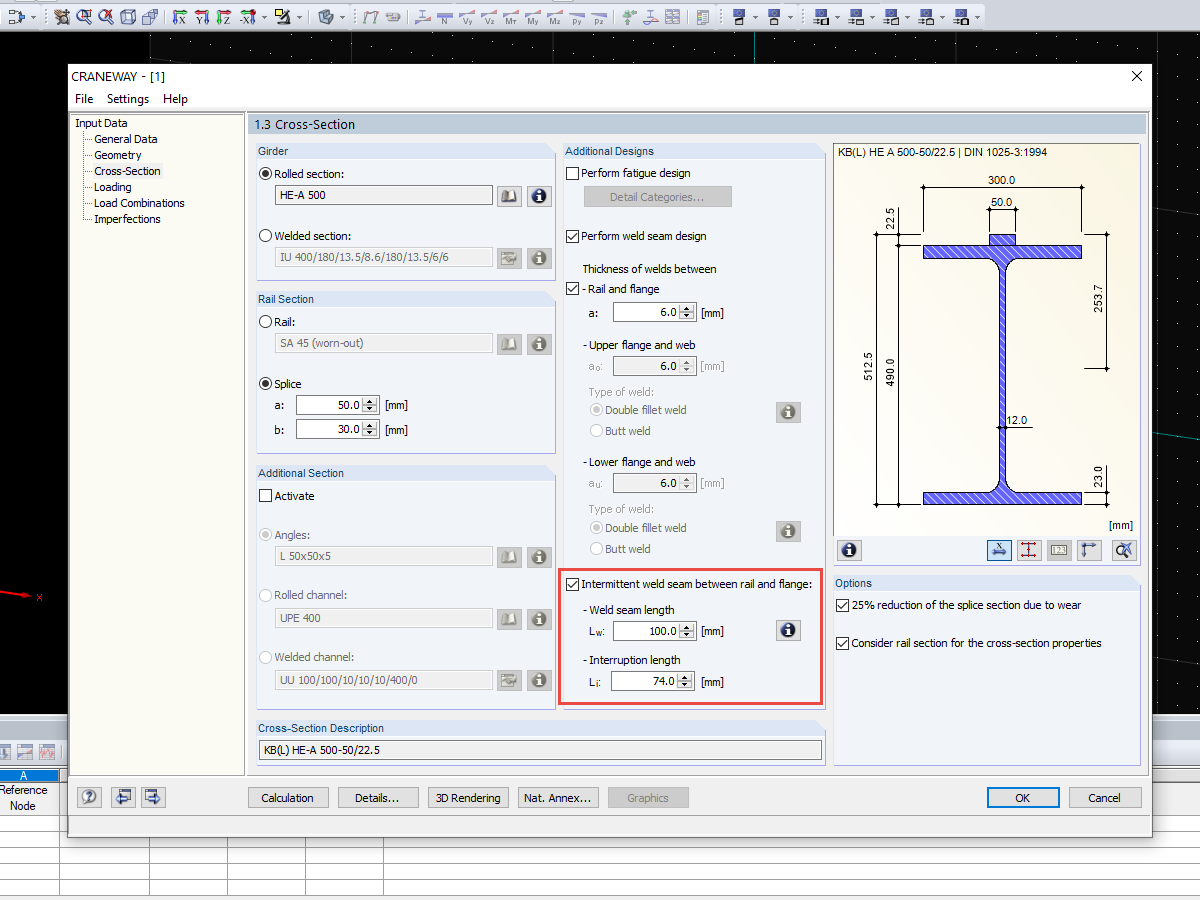This screenshot has width=1200, height=900.
Task: Tick the Activate additional section checkbox
Action: [x=265, y=496]
